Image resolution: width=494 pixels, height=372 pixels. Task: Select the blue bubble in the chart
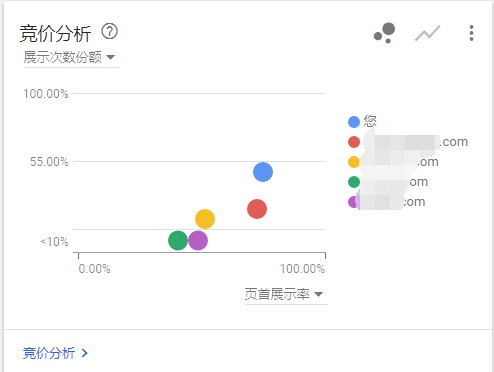click(263, 172)
